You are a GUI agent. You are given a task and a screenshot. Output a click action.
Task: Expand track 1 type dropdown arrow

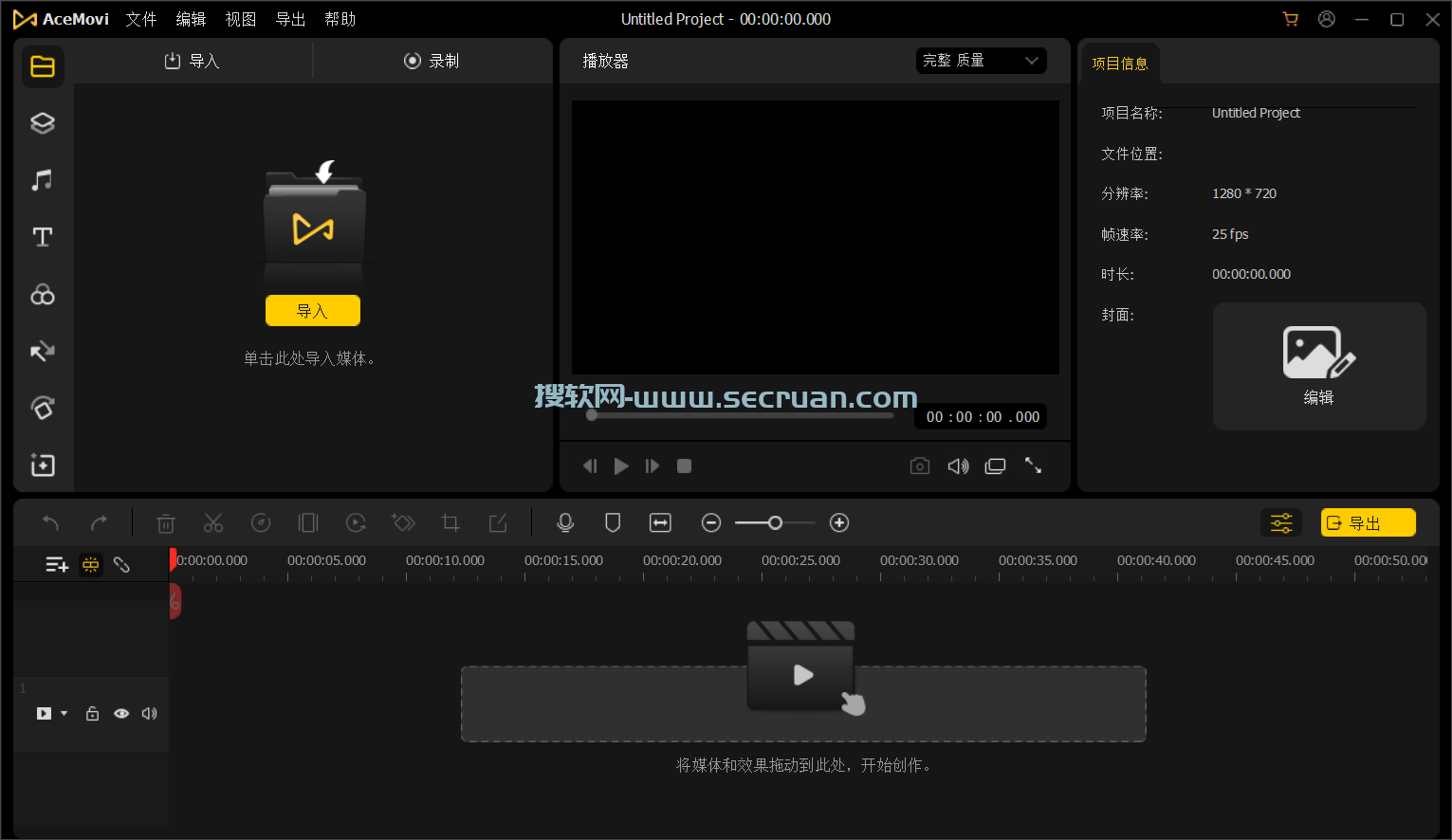64,714
